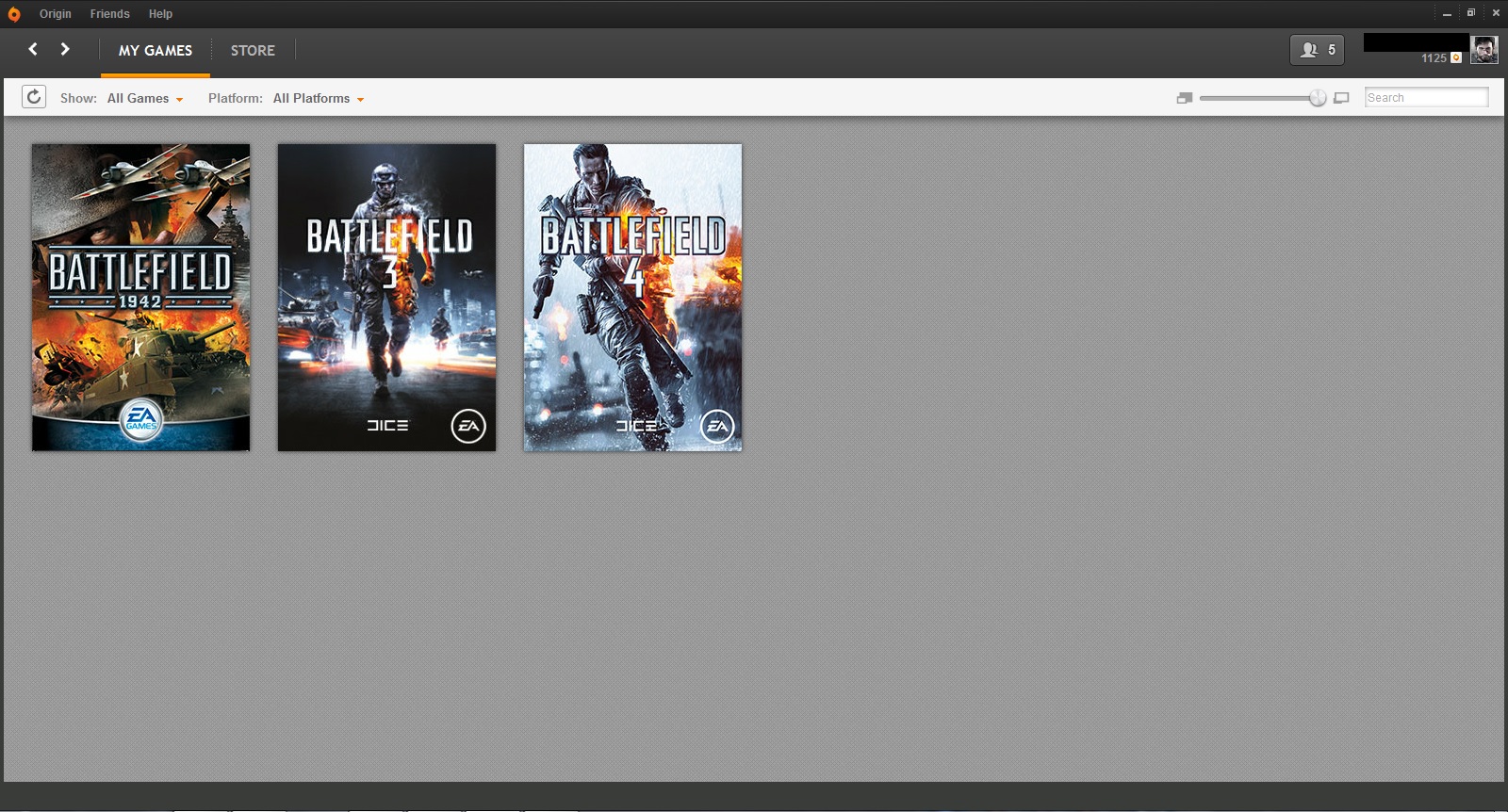Expand the Platform All Platforms dropdown

click(x=319, y=98)
